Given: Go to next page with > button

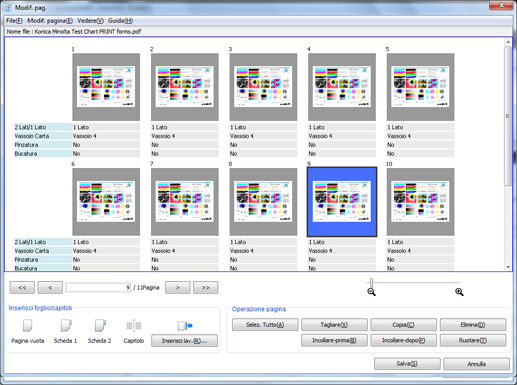Looking at the screenshot, I should (x=178, y=288).
